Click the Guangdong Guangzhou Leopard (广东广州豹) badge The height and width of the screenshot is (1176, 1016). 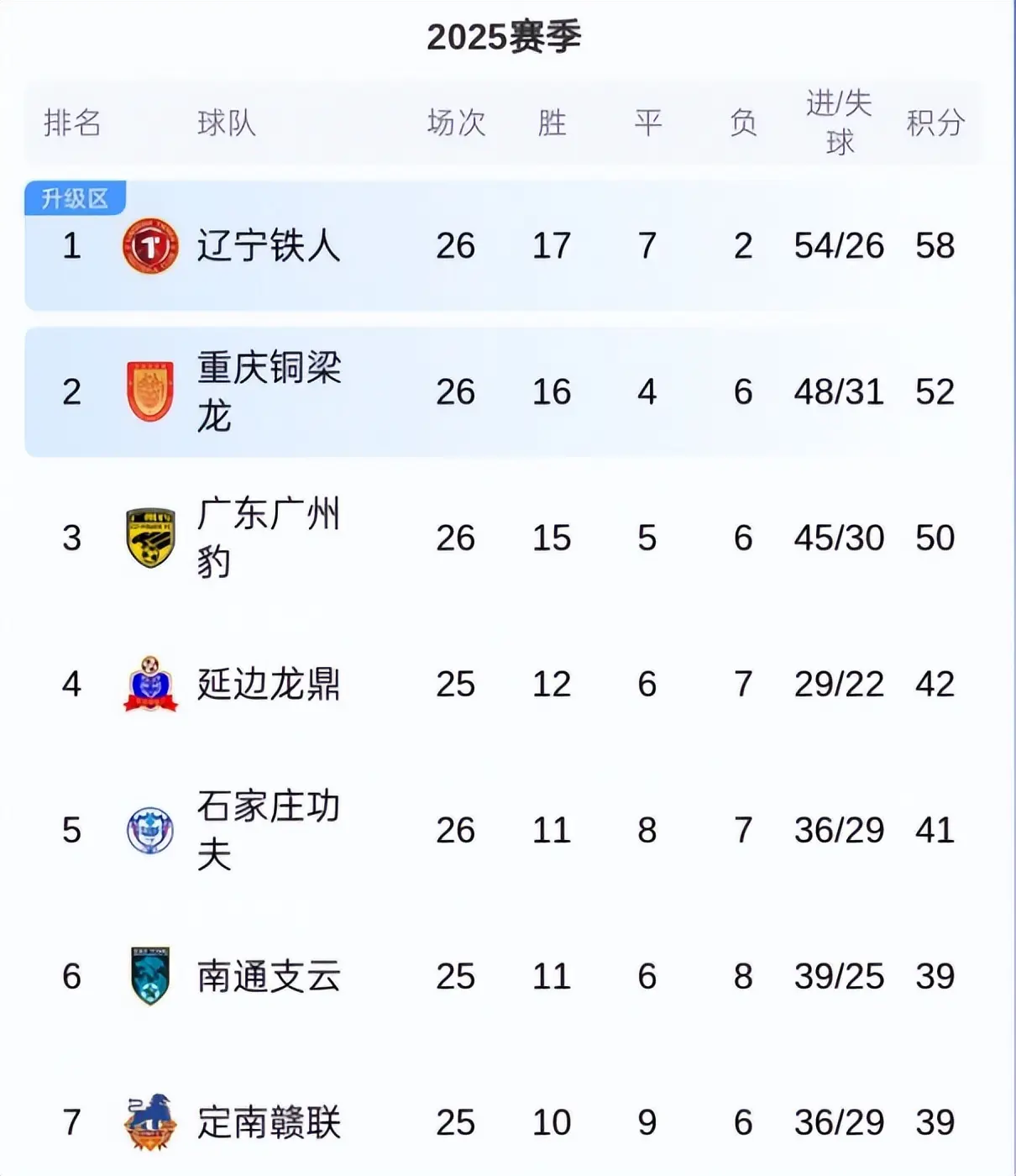tap(150, 538)
